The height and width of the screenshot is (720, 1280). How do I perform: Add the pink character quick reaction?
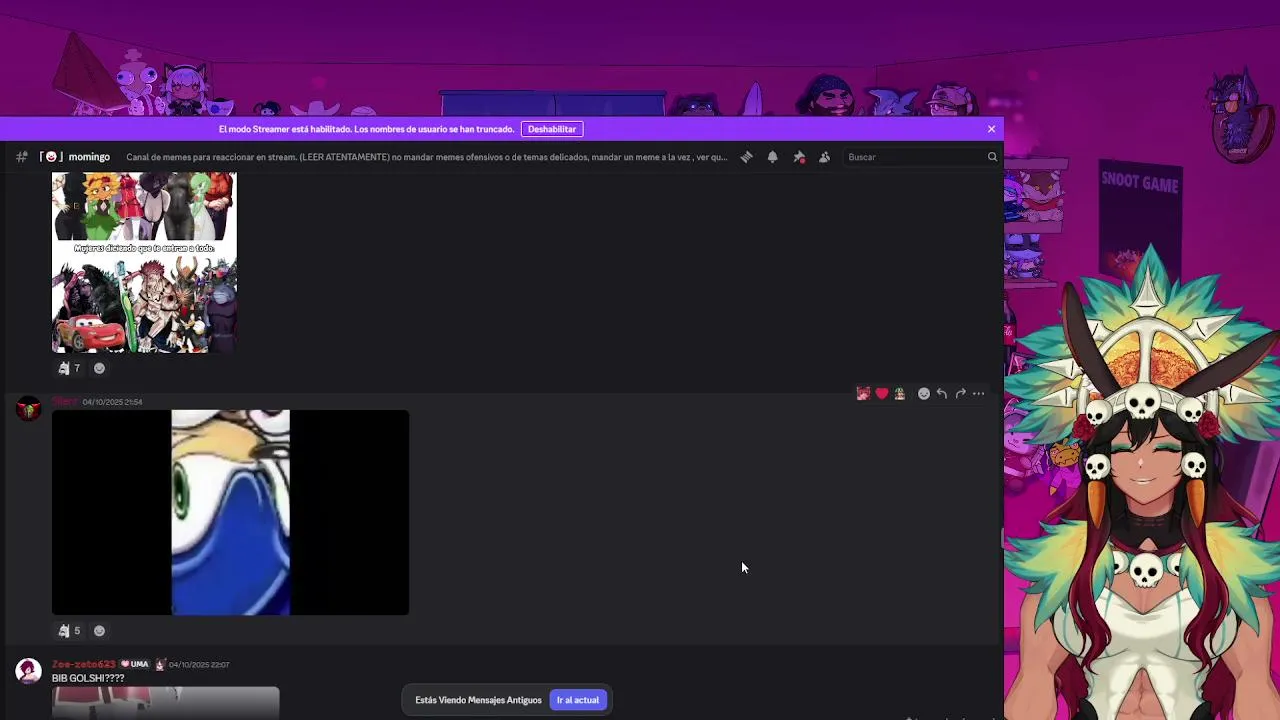click(x=863, y=394)
